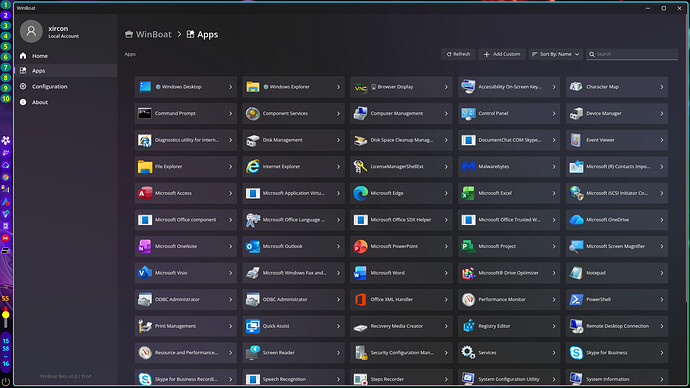Expand the Screen Reader entry chevron

pyautogui.click(x=338, y=352)
